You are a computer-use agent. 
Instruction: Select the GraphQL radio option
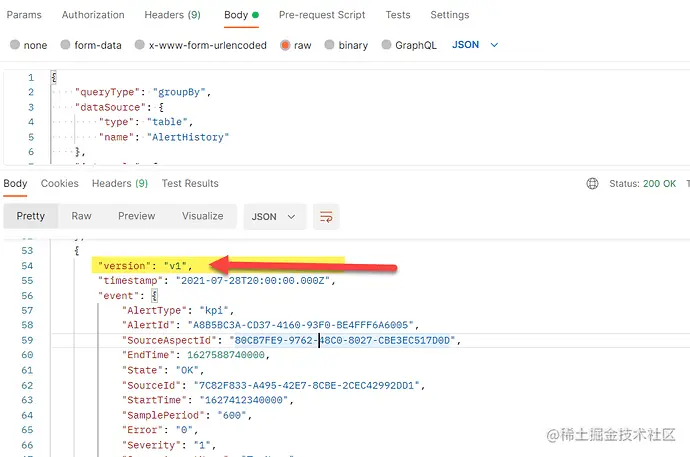point(386,45)
